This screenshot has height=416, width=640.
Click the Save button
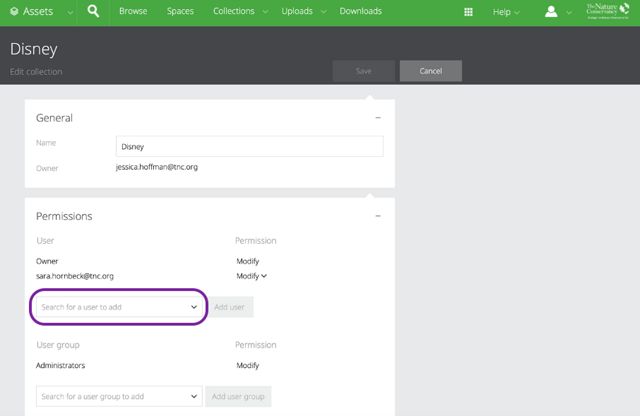pyautogui.click(x=363, y=71)
